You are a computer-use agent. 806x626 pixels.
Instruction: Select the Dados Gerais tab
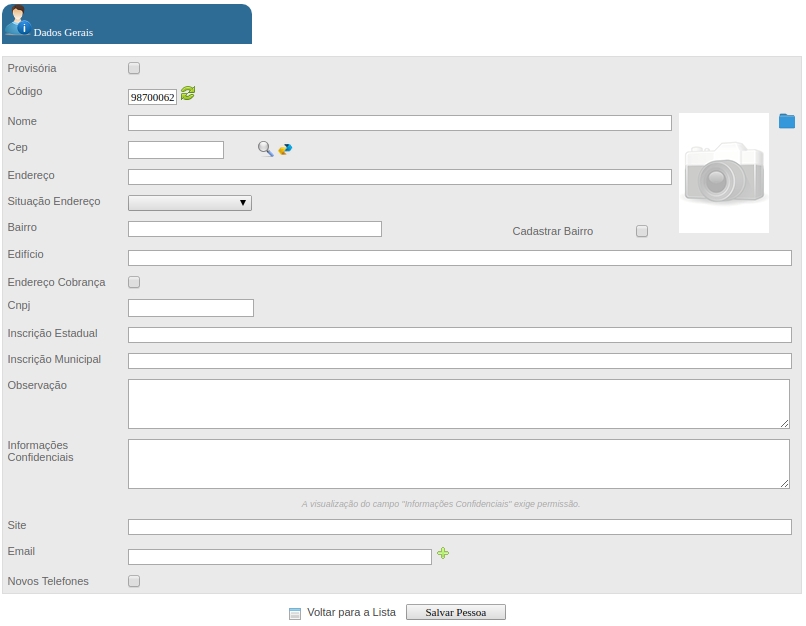(127, 24)
